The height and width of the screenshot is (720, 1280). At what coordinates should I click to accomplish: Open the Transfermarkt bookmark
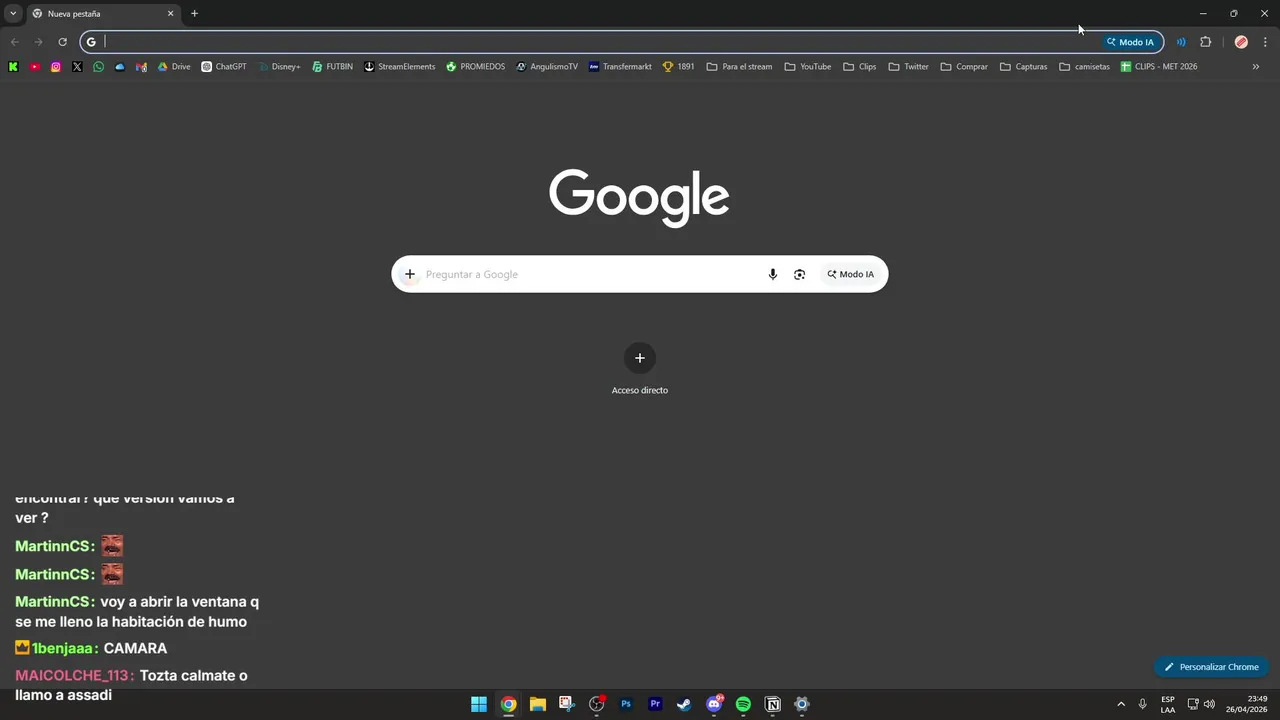(619, 67)
